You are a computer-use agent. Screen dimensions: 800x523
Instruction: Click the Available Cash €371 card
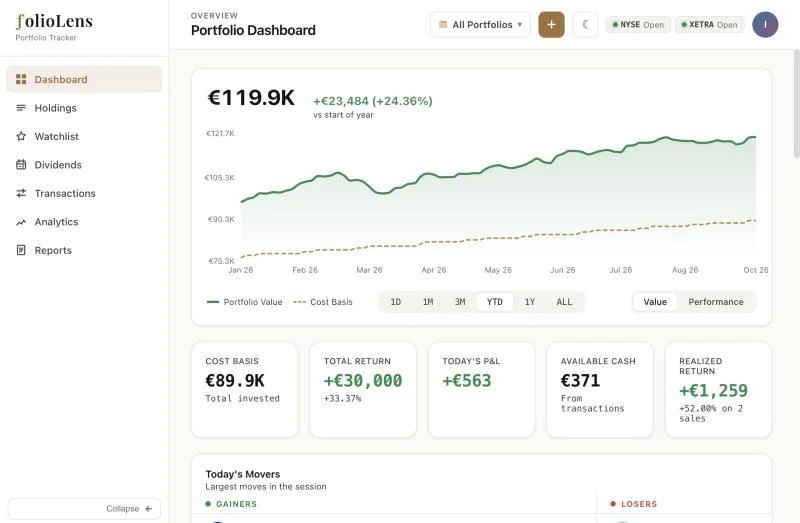click(x=599, y=389)
